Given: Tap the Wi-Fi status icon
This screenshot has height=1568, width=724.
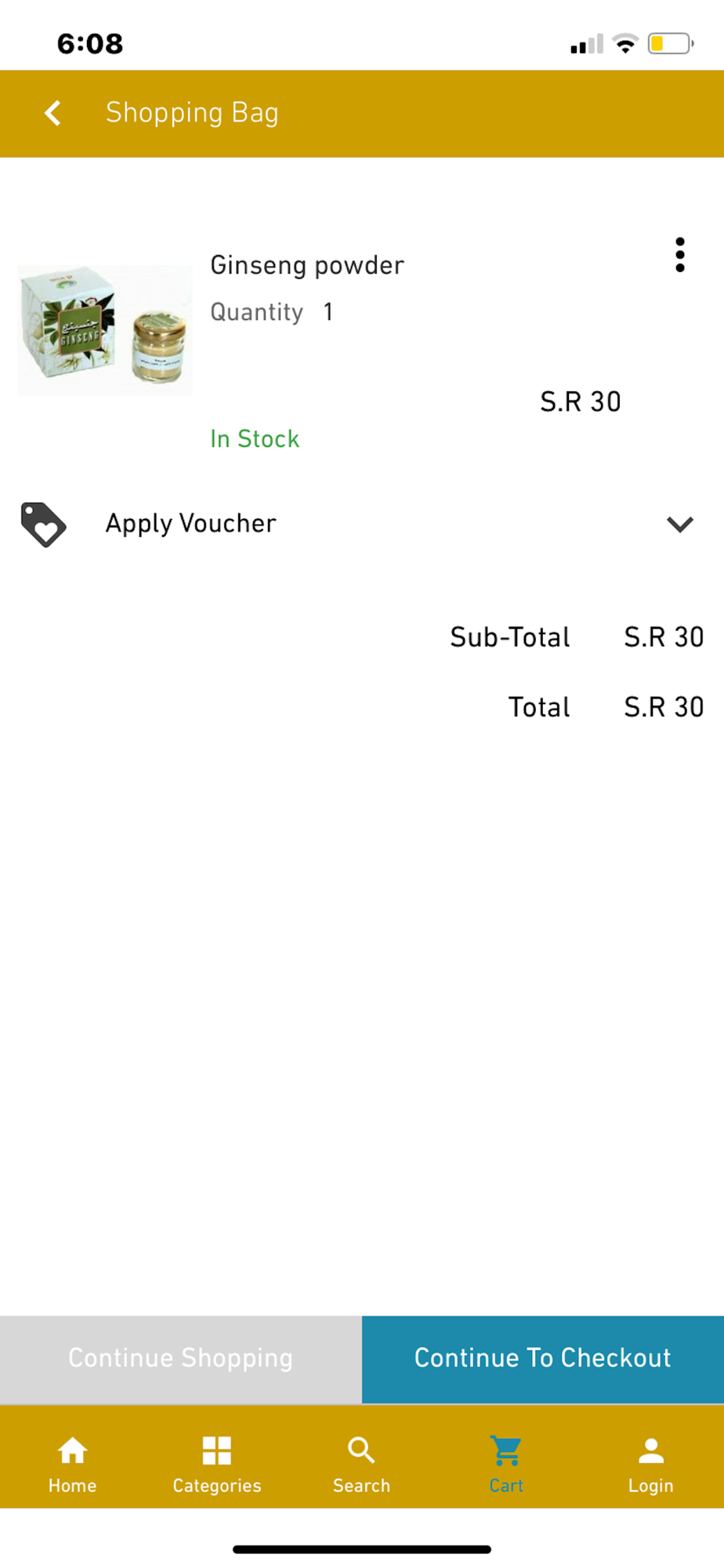Looking at the screenshot, I should (625, 44).
